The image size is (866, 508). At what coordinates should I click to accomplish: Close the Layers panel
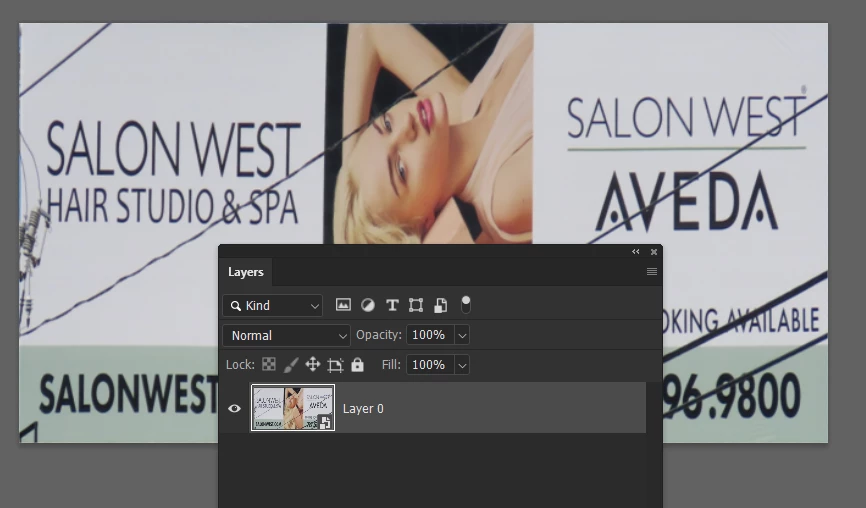tap(654, 252)
